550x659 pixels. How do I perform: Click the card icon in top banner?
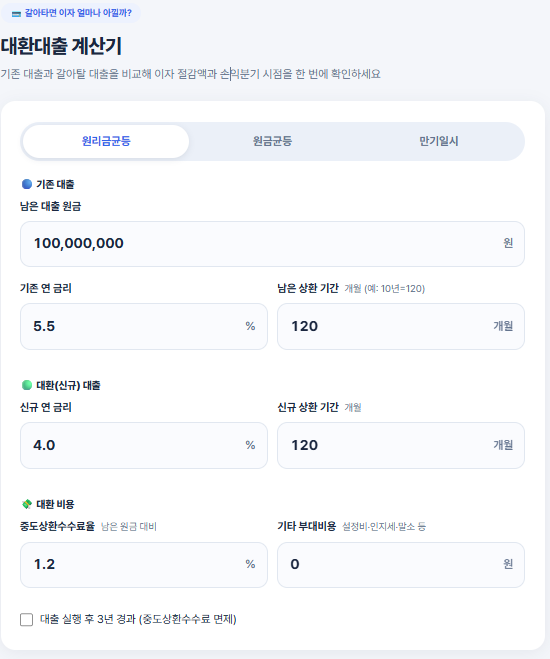coord(16,14)
